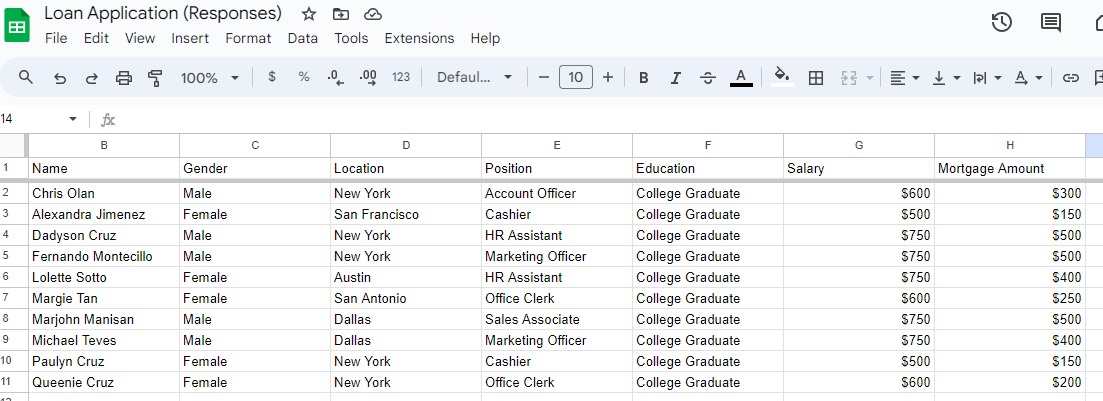Toggle bold formatting
The image size is (1103, 401).
(644, 77)
